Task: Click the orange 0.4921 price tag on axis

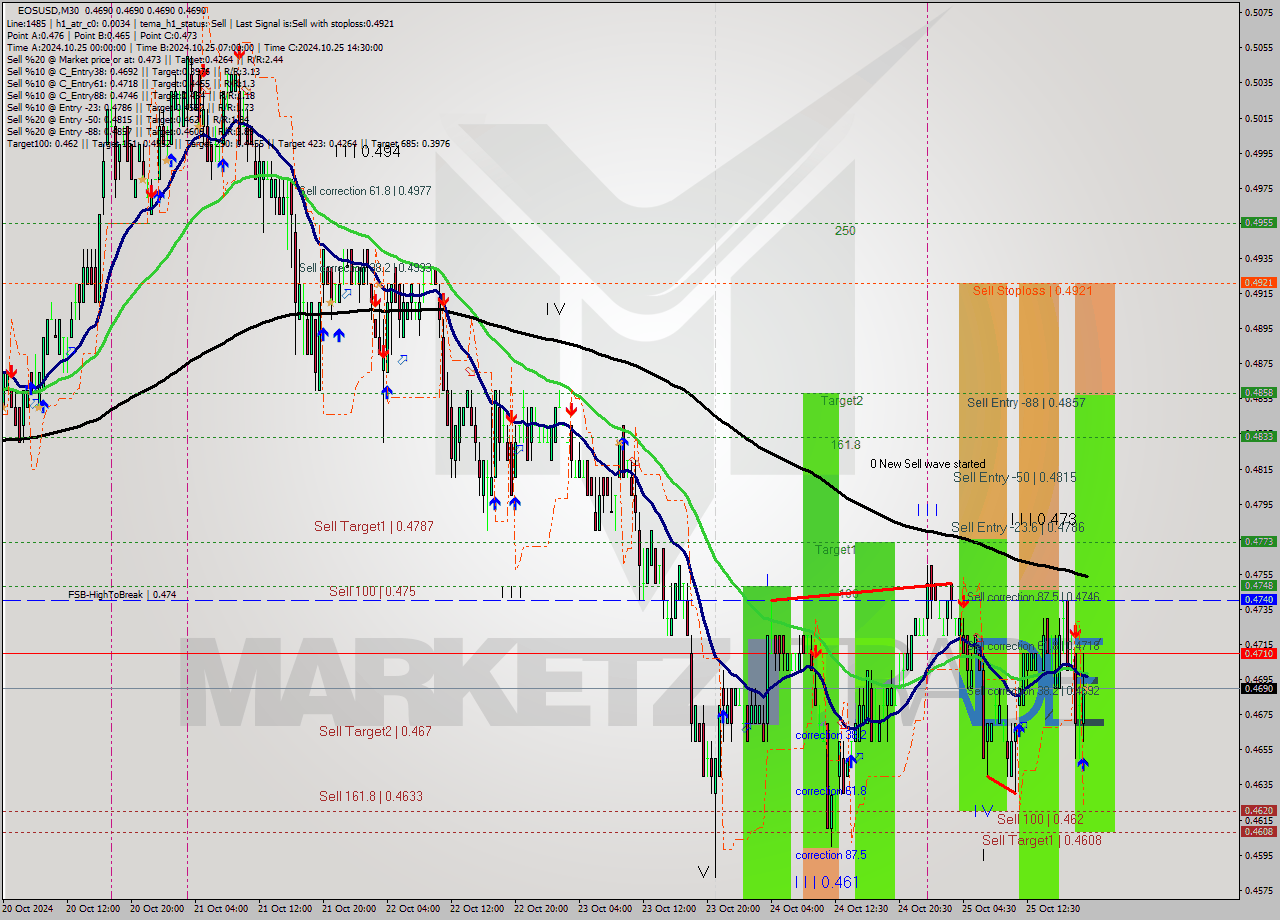Action: (1258, 283)
